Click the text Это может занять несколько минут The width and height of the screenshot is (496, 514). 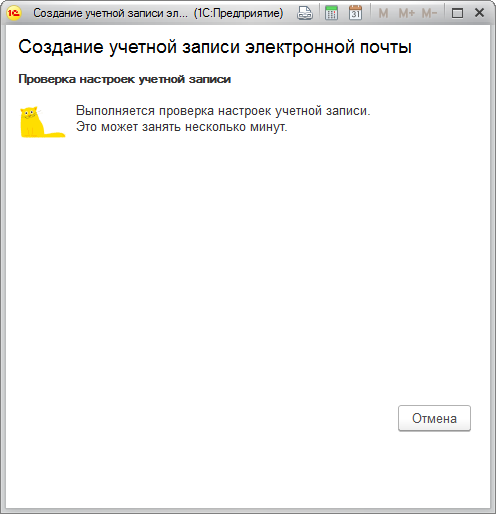pyautogui.click(x=182, y=127)
